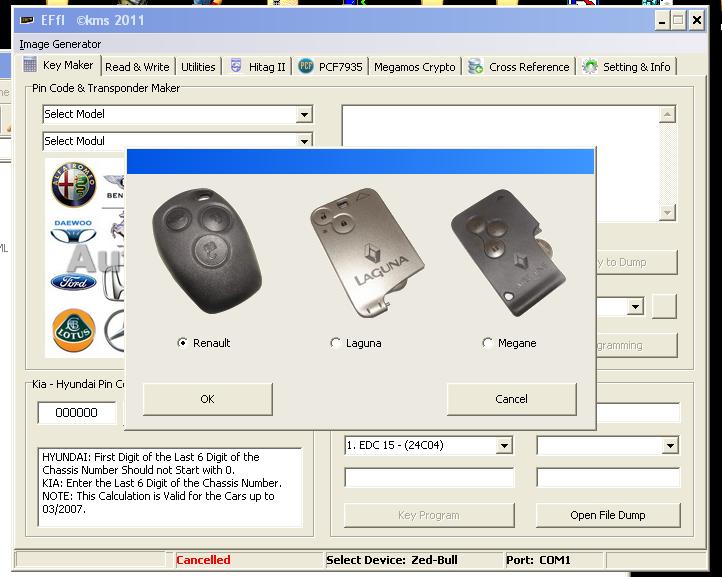This screenshot has width=722, height=577.
Task: Switch to the PCF7935 tab
Action: point(331,67)
